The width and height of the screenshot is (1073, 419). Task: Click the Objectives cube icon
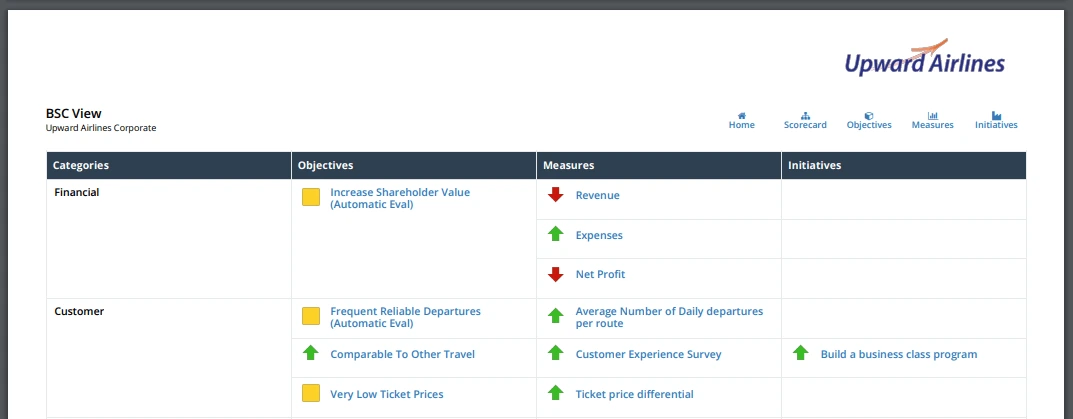(x=869, y=116)
